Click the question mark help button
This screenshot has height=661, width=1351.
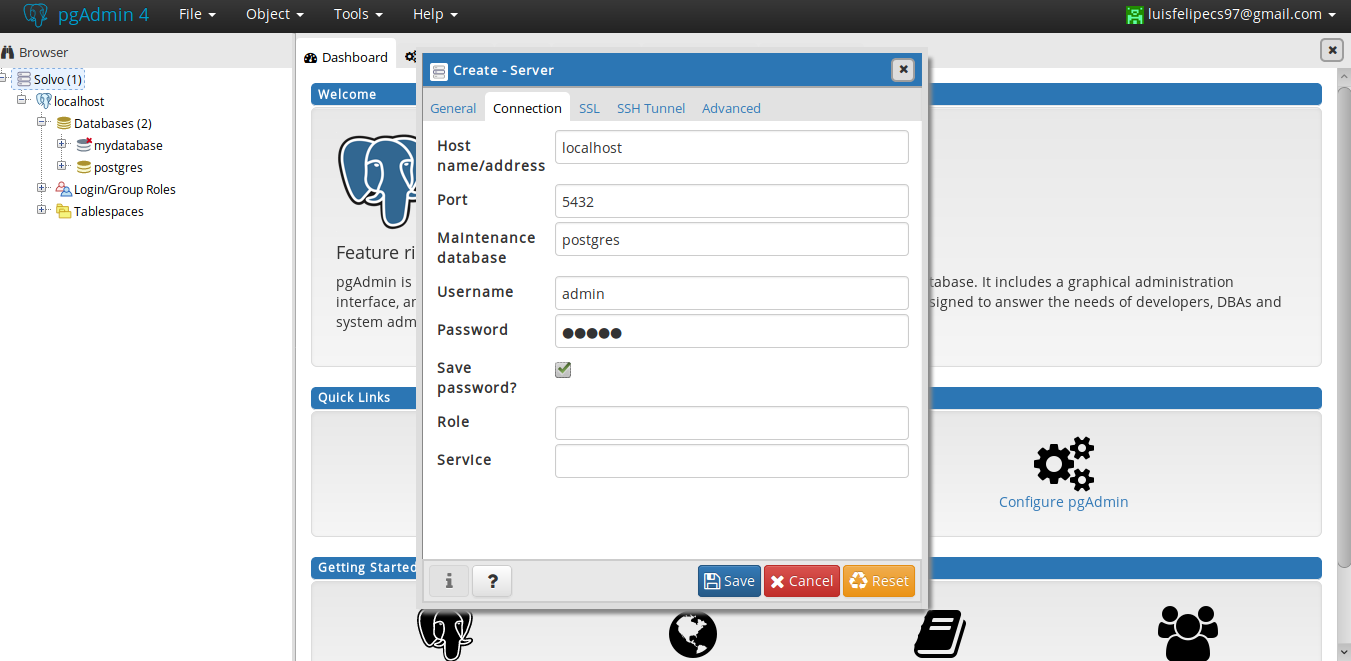click(x=492, y=580)
